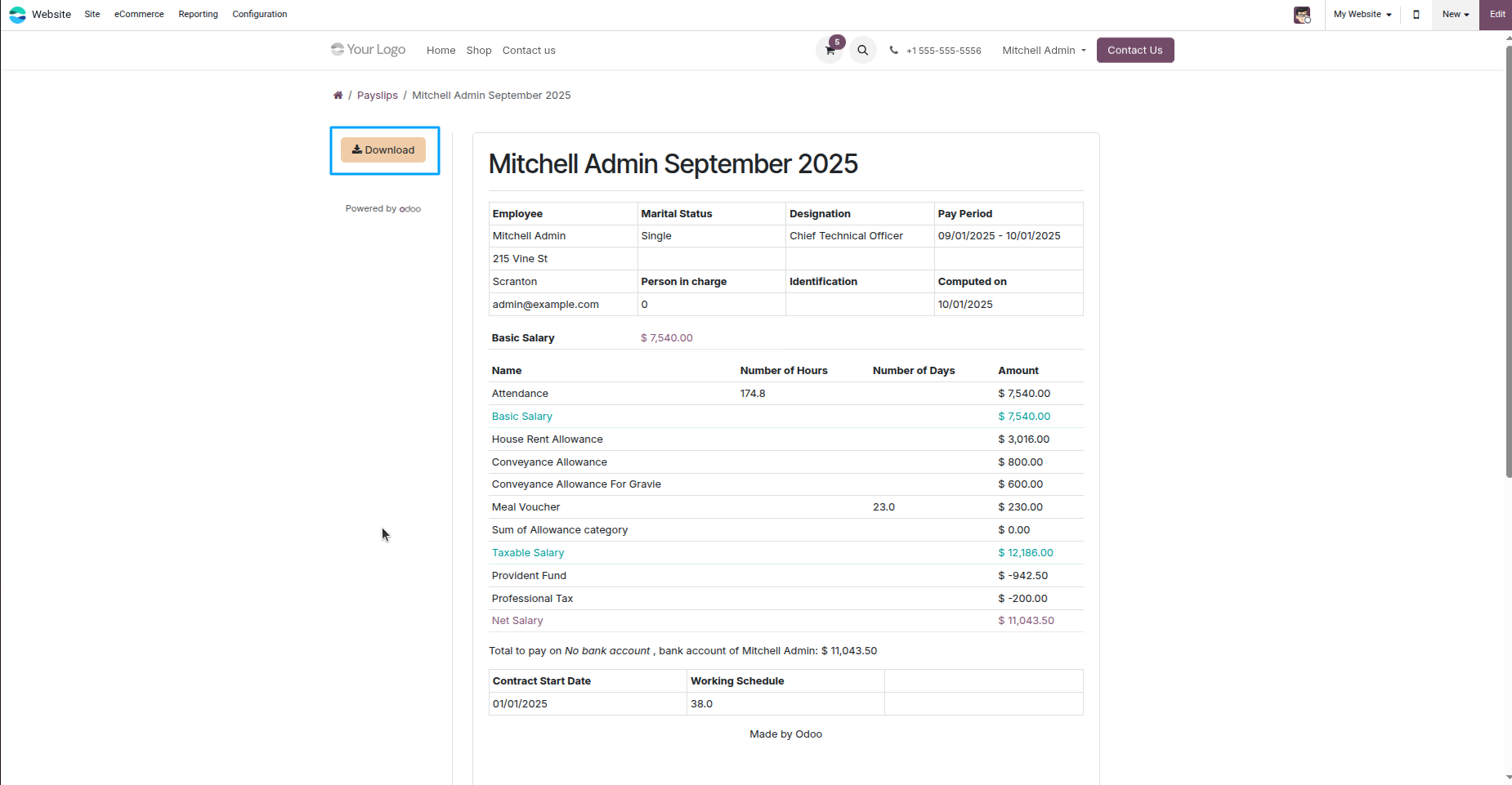
Task: Open the Odoo Website app icon
Action: click(x=17, y=15)
